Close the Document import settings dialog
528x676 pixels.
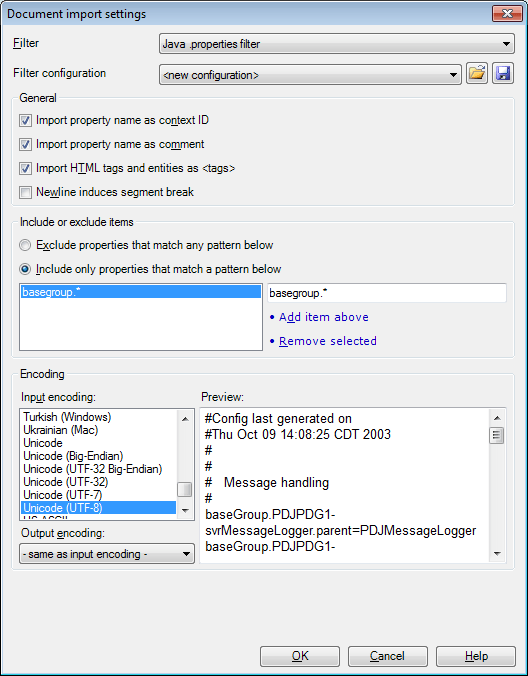click(507, 13)
